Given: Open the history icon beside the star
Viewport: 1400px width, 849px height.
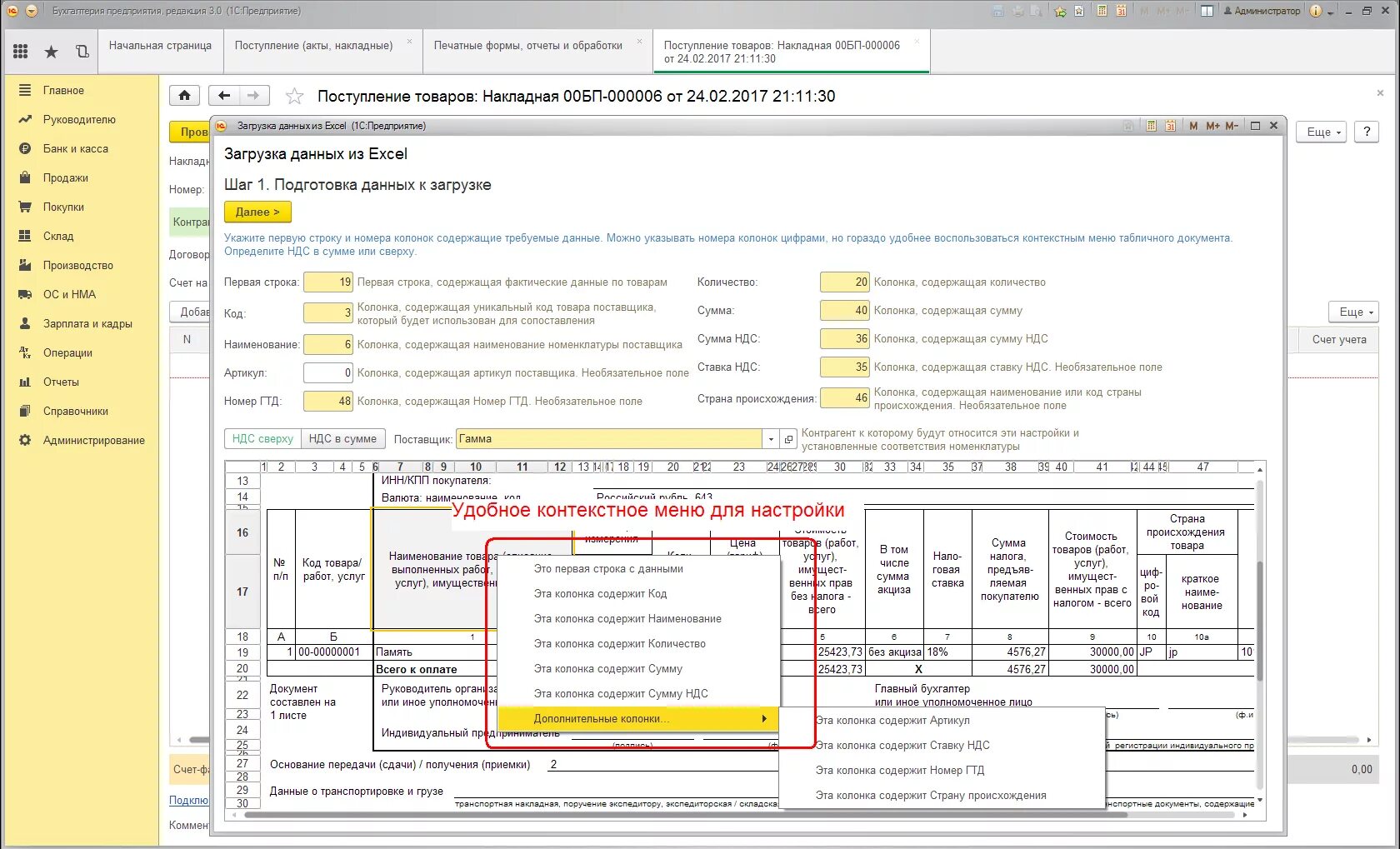Looking at the screenshot, I should click(82, 52).
